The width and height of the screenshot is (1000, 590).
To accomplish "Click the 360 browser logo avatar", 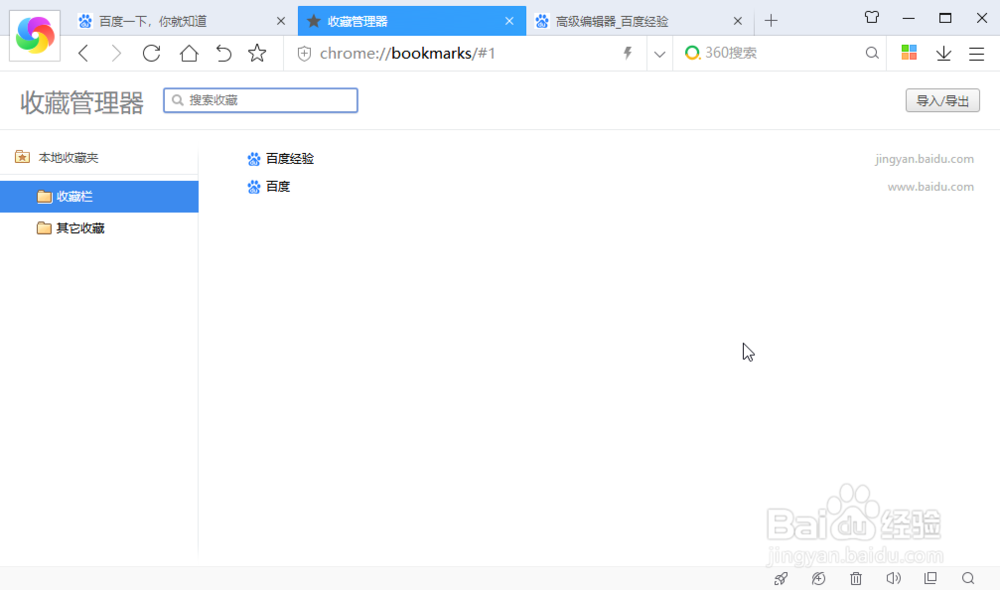I will pos(34,36).
